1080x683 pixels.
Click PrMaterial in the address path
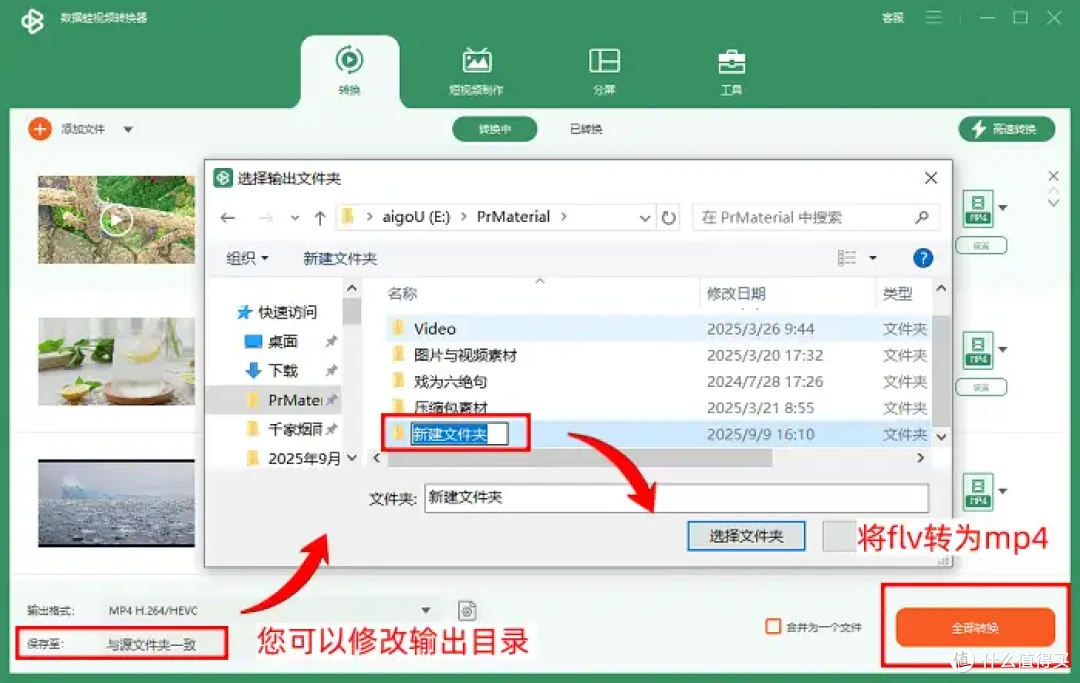coord(513,217)
